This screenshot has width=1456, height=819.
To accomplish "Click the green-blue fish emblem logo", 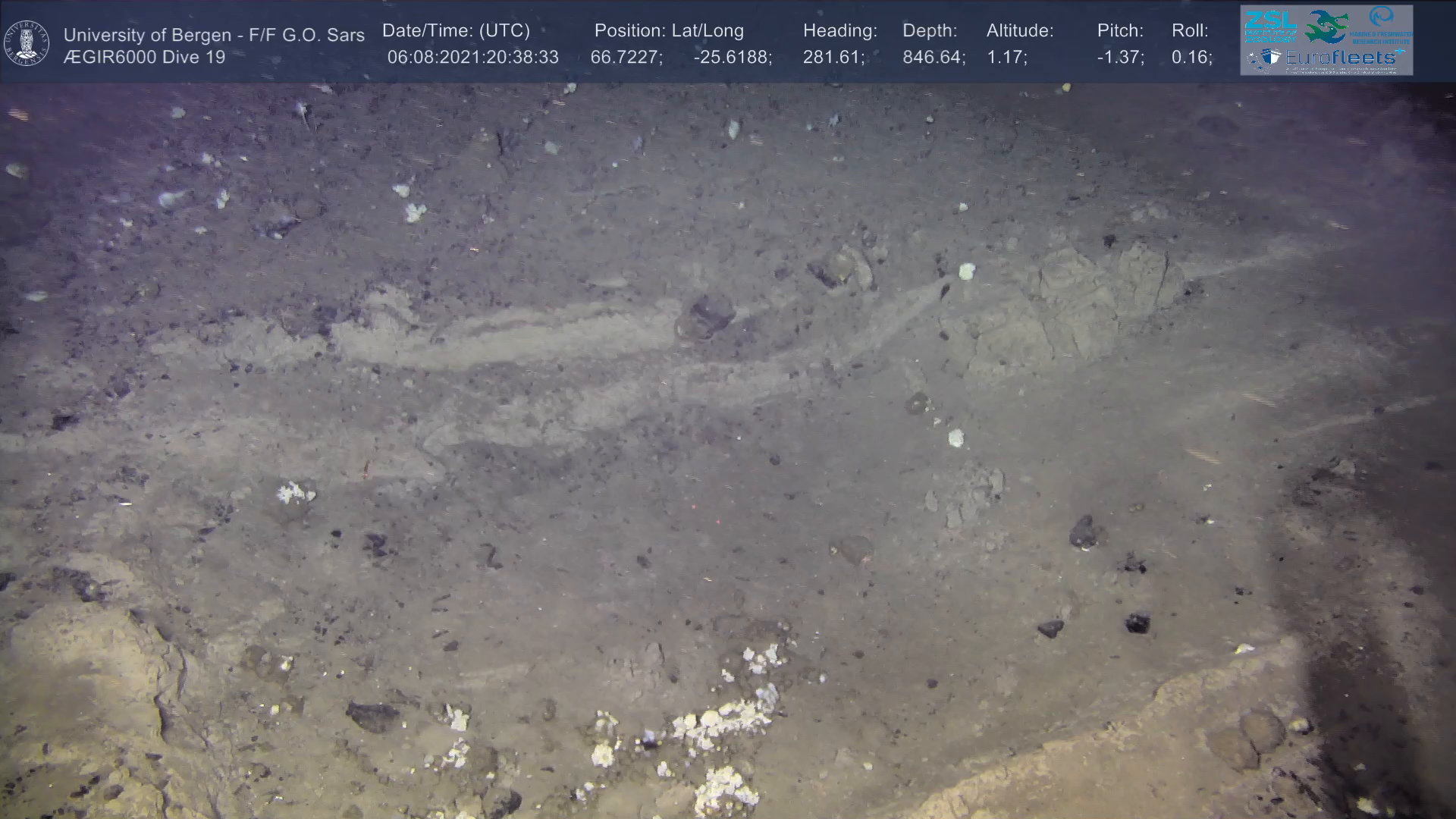I will pyautogui.click(x=1326, y=26).
